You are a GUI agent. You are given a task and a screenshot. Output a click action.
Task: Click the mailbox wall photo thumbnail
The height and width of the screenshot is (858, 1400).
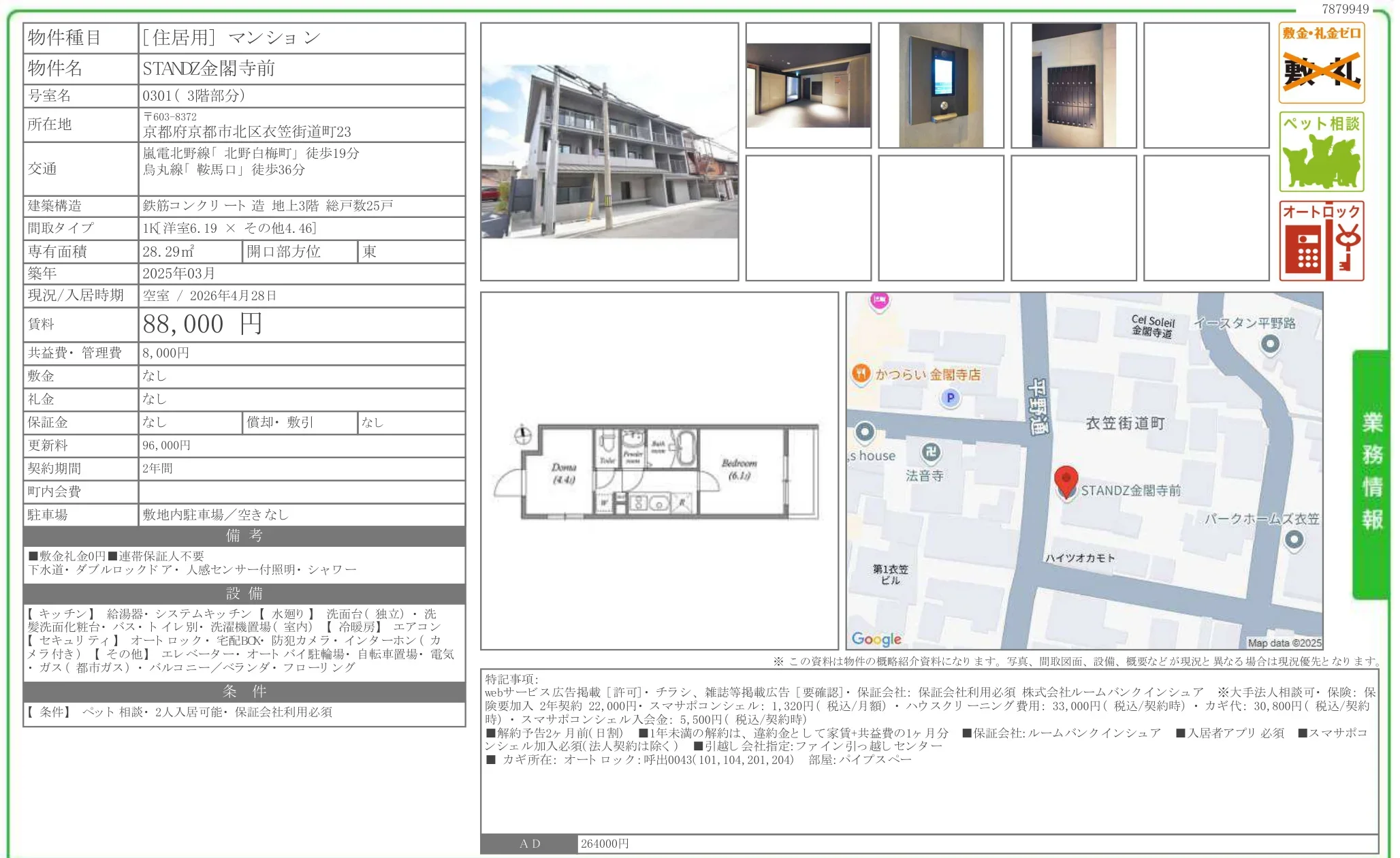point(1075,84)
